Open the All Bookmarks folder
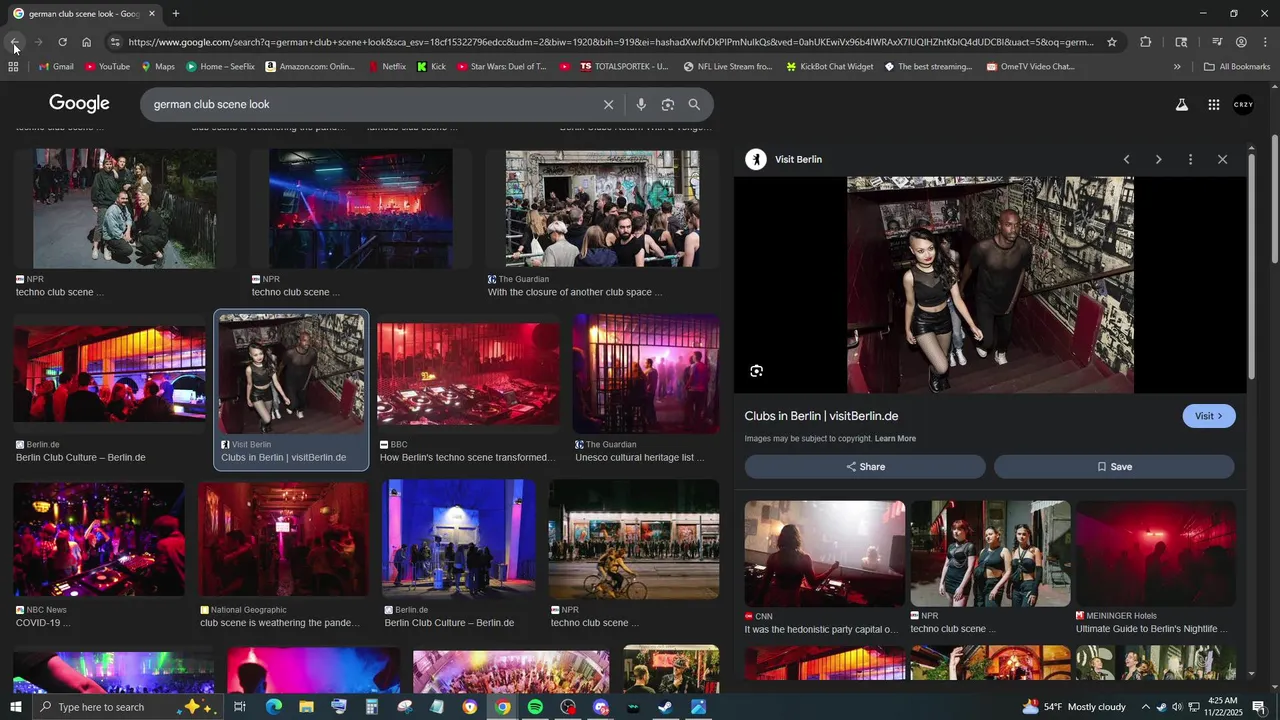1280x720 pixels. [1237, 67]
